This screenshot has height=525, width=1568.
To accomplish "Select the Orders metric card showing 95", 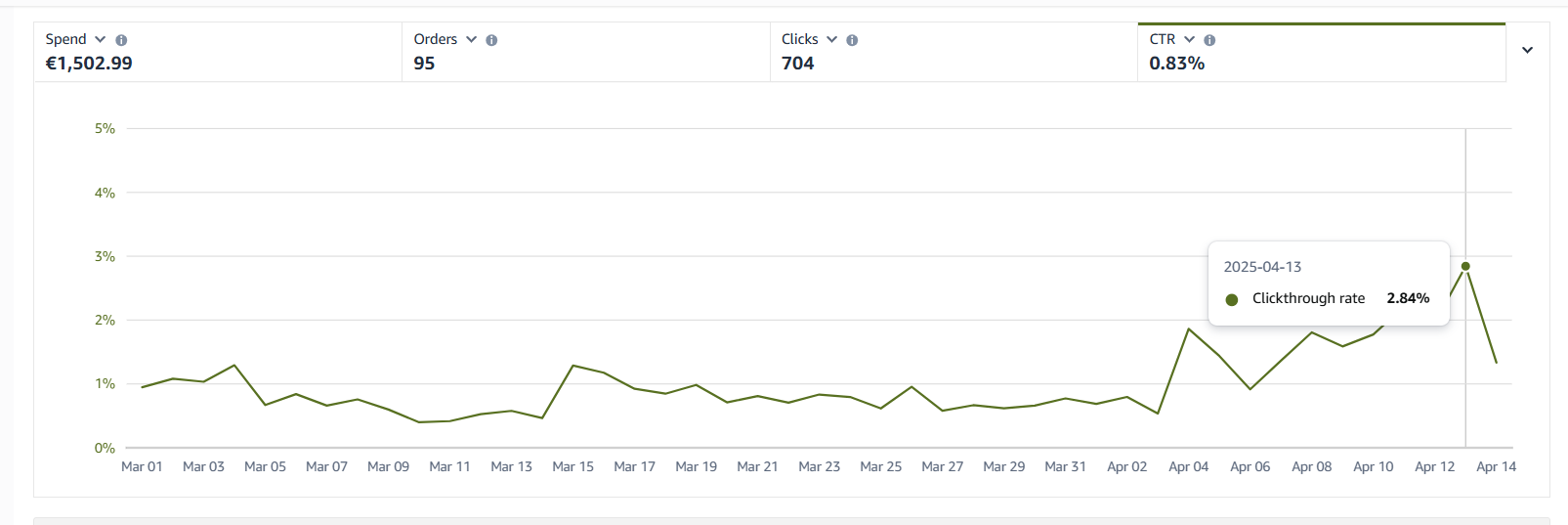I will point(586,53).
